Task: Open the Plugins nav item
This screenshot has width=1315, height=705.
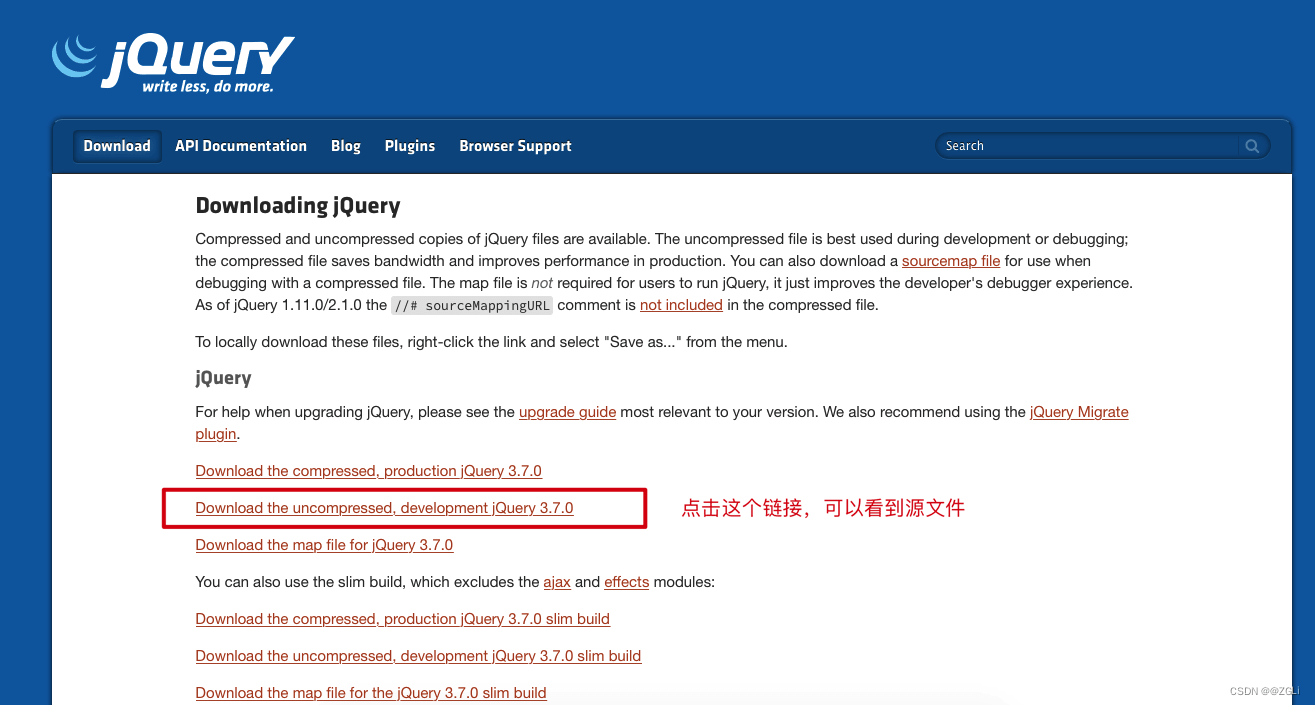Action: [x=410, y=146]
